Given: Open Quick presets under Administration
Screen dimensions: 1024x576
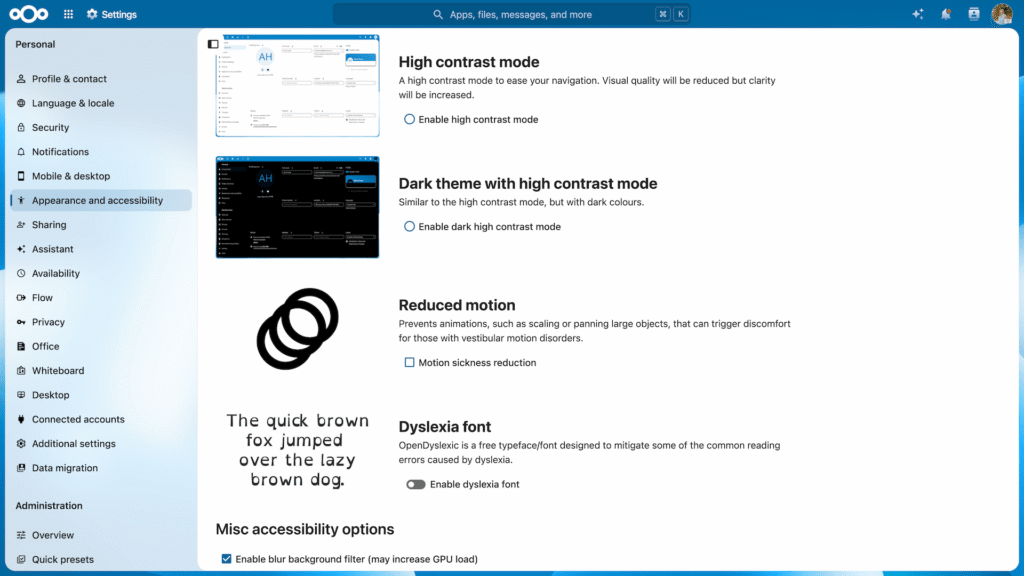Looking at the screenshot, I should pos(101,559).
